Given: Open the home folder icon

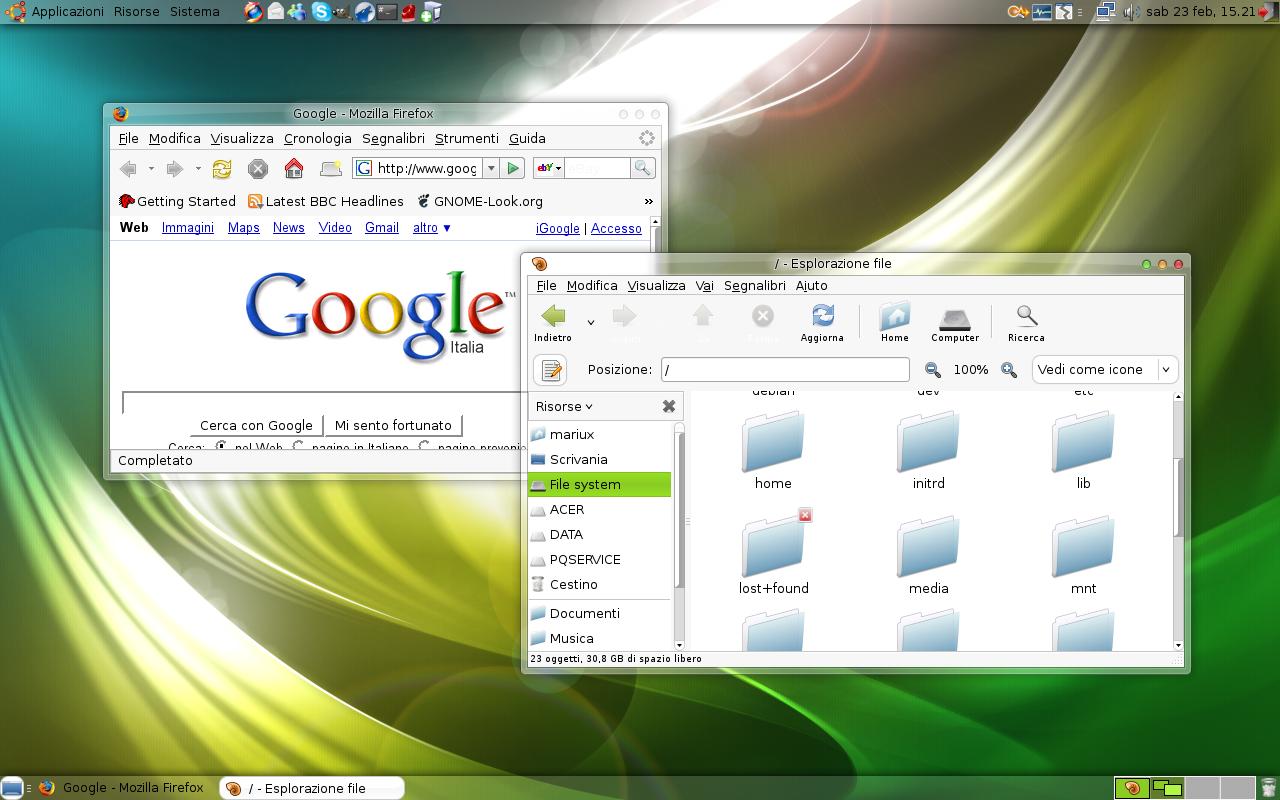Looking at the screenshot, I should tap(773, 442).
